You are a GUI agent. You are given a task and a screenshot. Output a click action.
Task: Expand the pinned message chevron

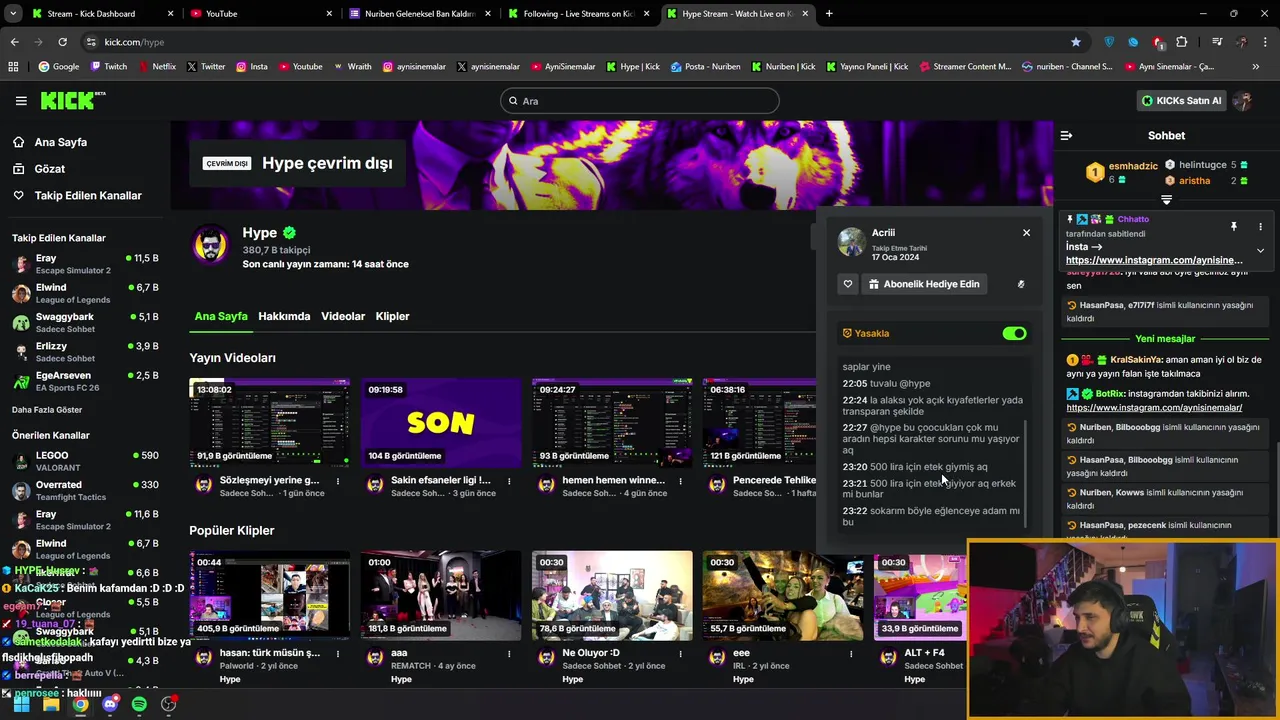coord(1260,250)
